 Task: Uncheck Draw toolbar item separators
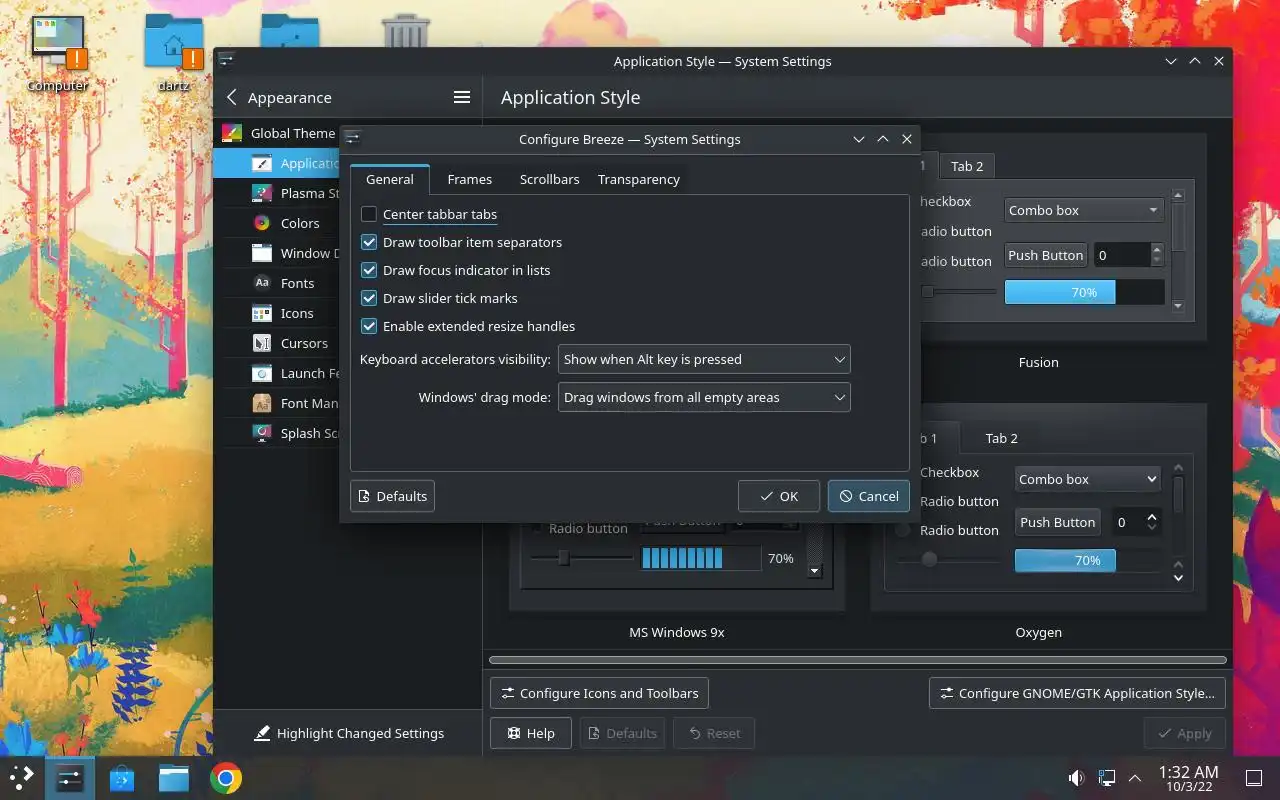click(369, 242)
